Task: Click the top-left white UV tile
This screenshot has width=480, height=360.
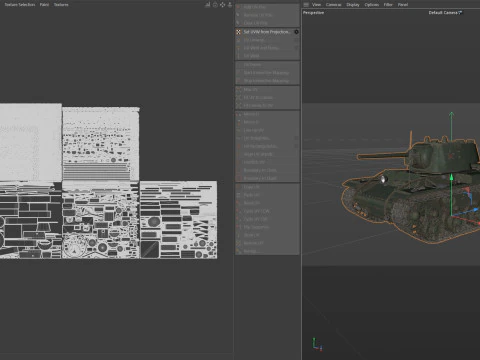Action: click(x=31, y=142)
